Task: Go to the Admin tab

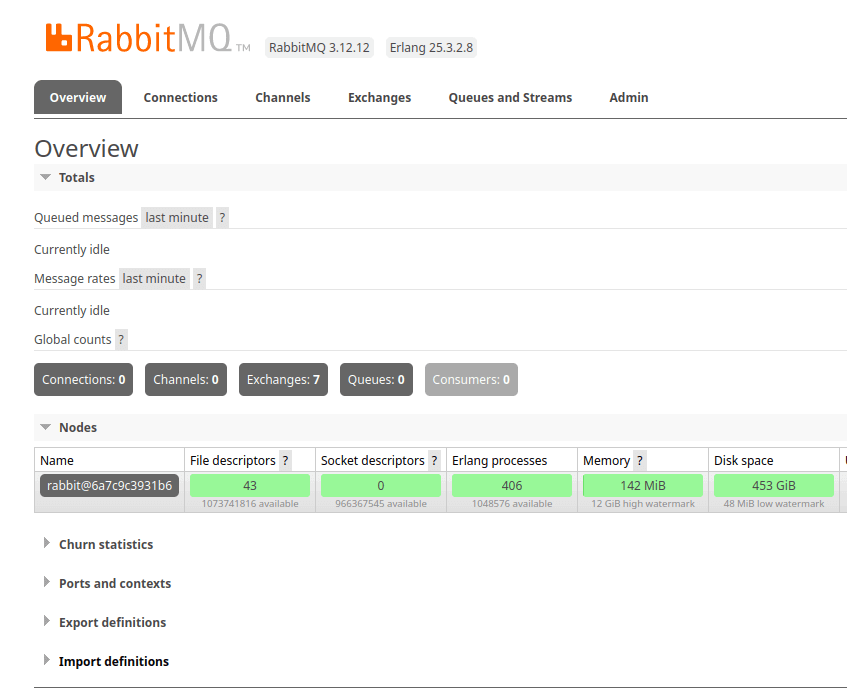Action: tap(629, 98)
